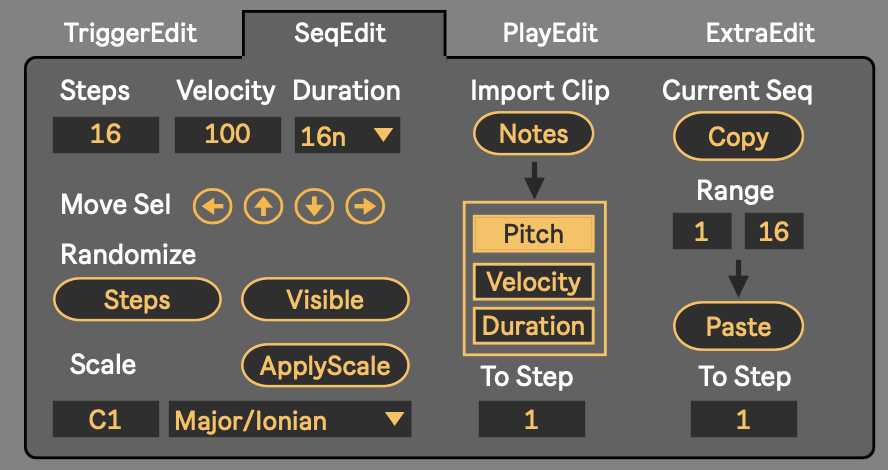The image size is (888, 470).
Task: Open the Major/Ionian scale dropdown
Action: 290,420
